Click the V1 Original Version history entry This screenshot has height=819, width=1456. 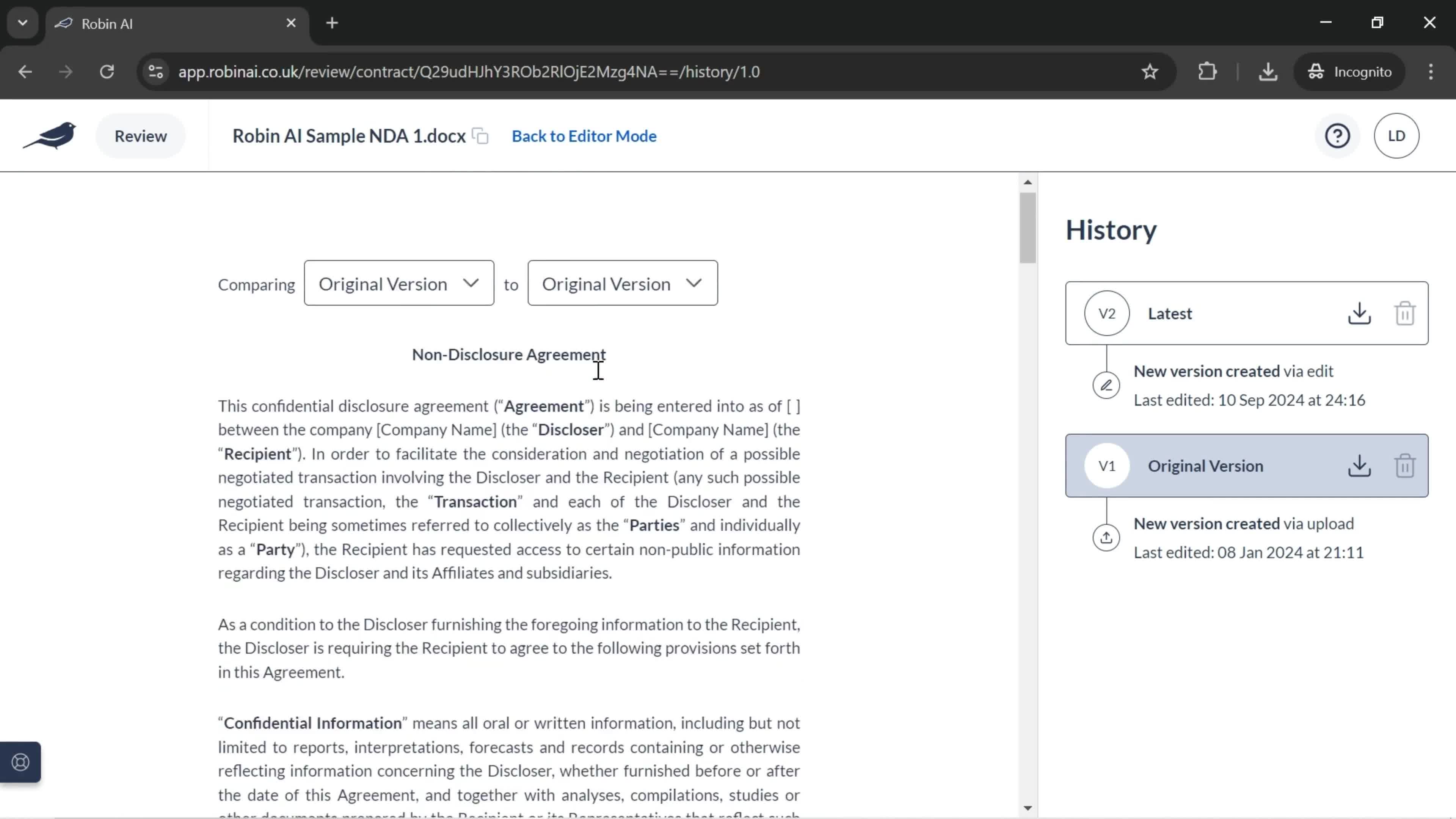(x=1247, y=465)
